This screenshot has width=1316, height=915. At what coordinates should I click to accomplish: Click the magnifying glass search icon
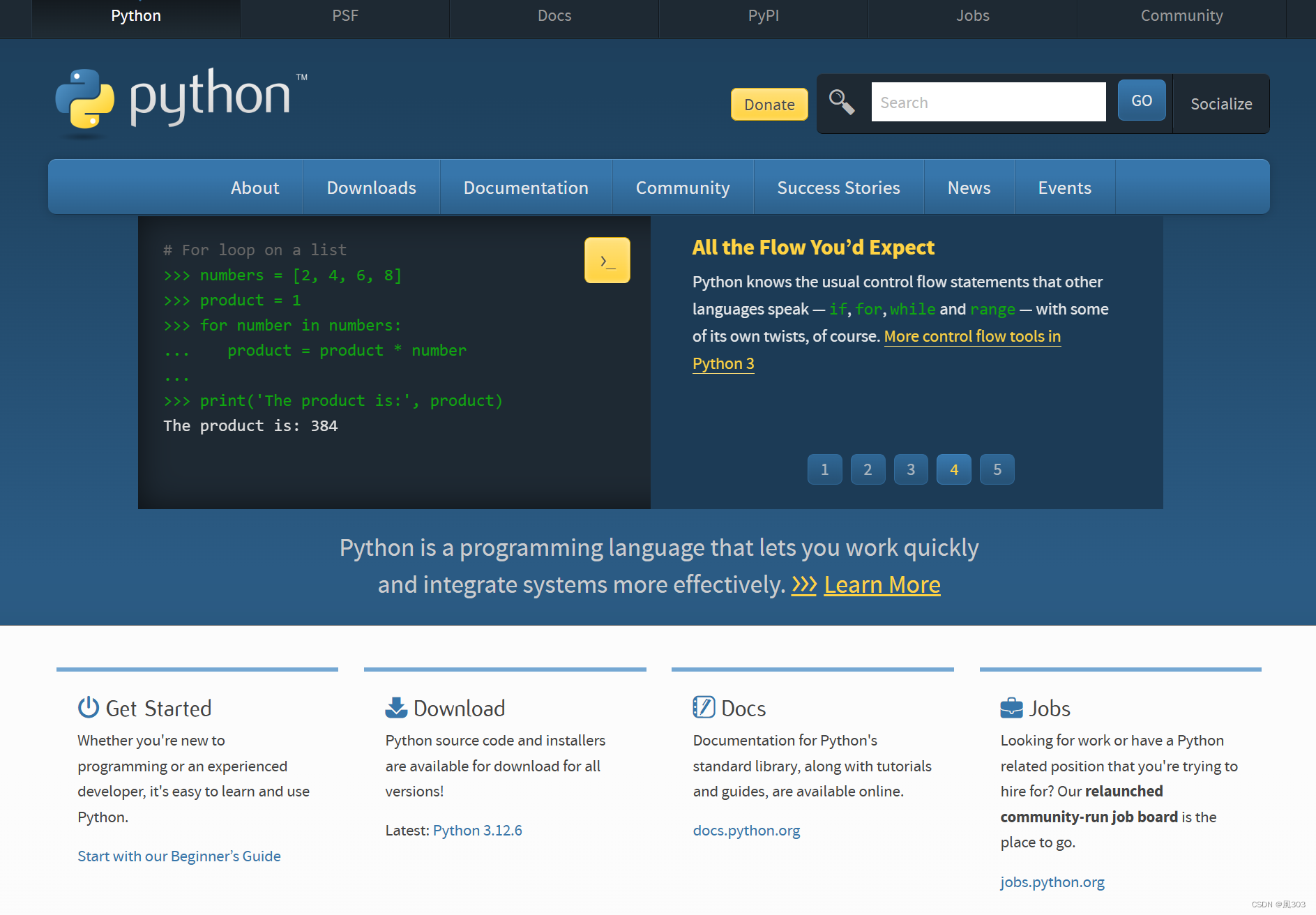pyautogui.click(x=842, y=102)
